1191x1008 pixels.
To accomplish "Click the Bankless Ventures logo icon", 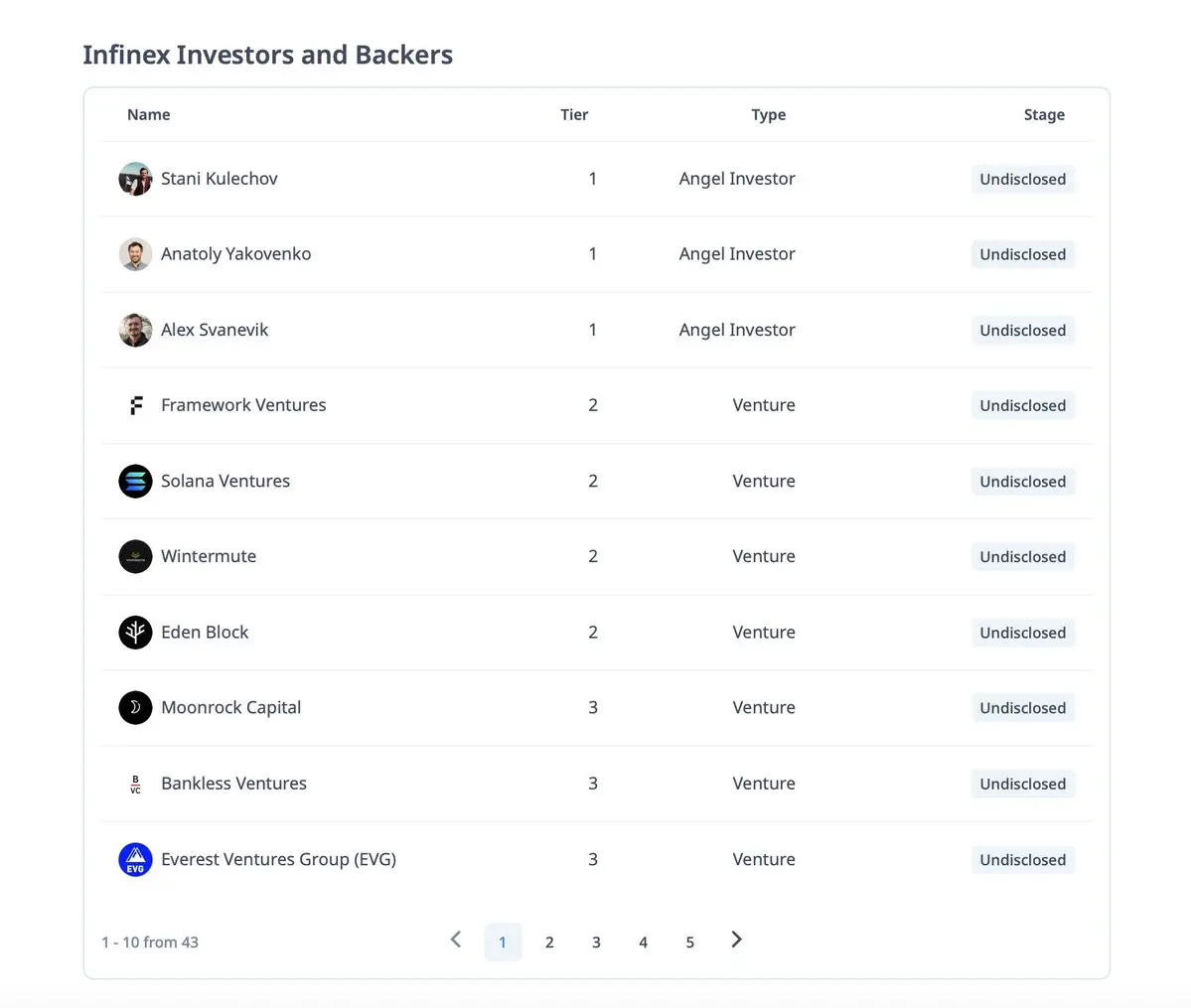I will pos(135,784).
